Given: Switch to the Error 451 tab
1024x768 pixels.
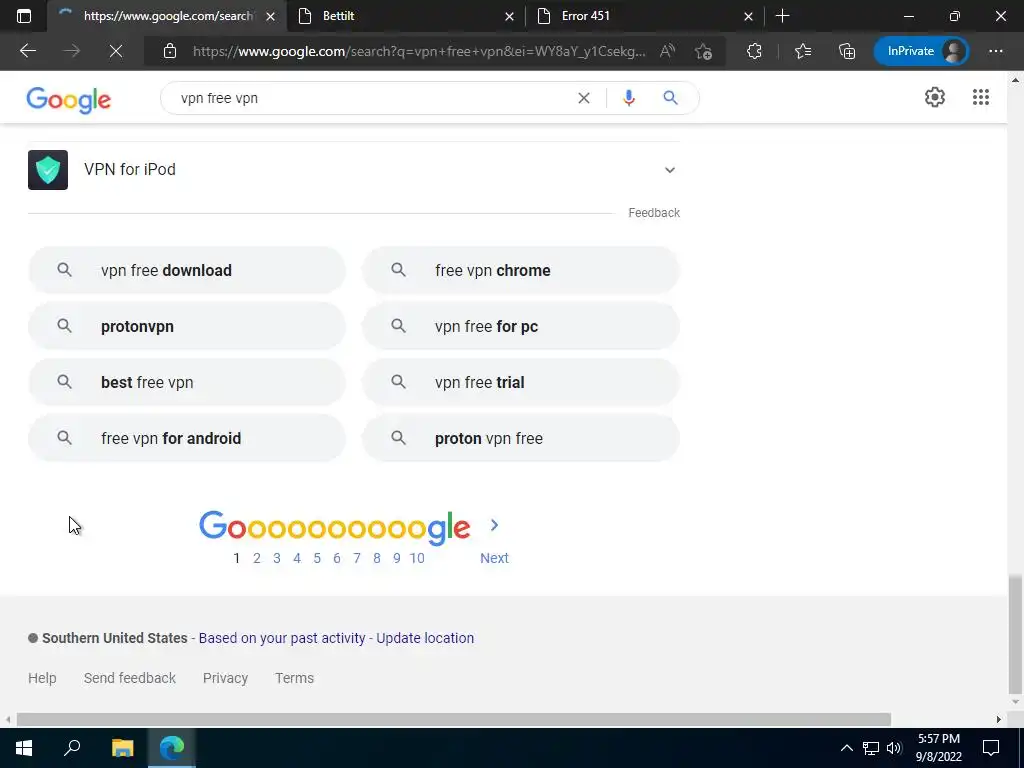Looking at the screenshot, I should [645, 16].
